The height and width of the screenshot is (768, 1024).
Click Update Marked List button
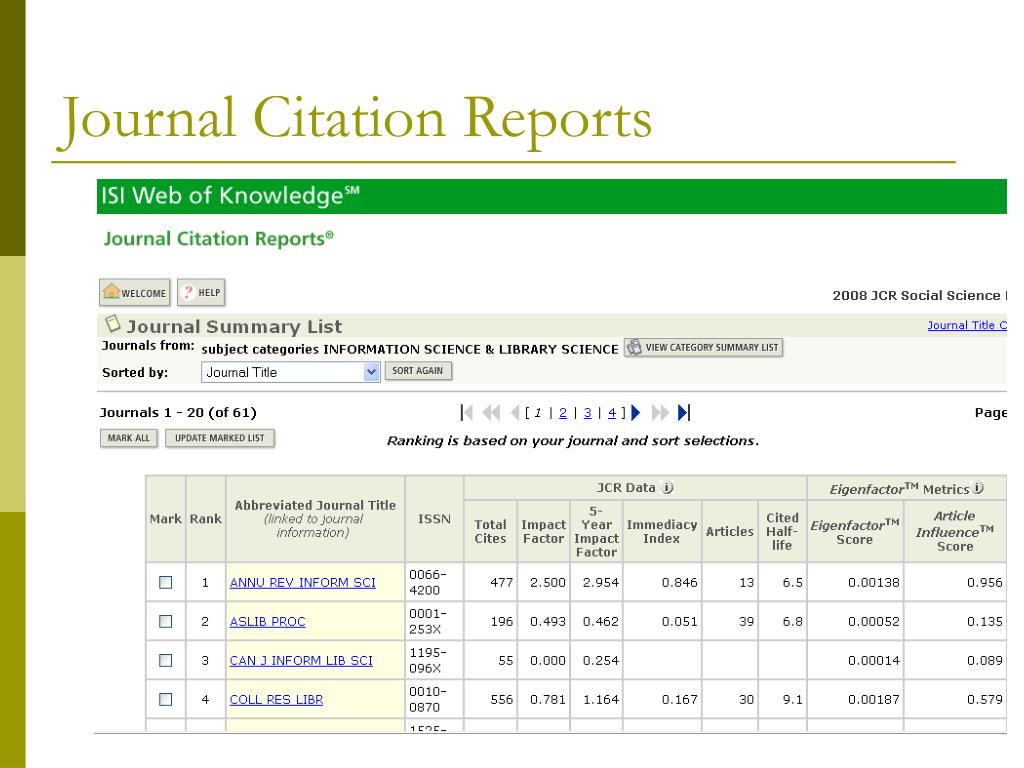219,438
